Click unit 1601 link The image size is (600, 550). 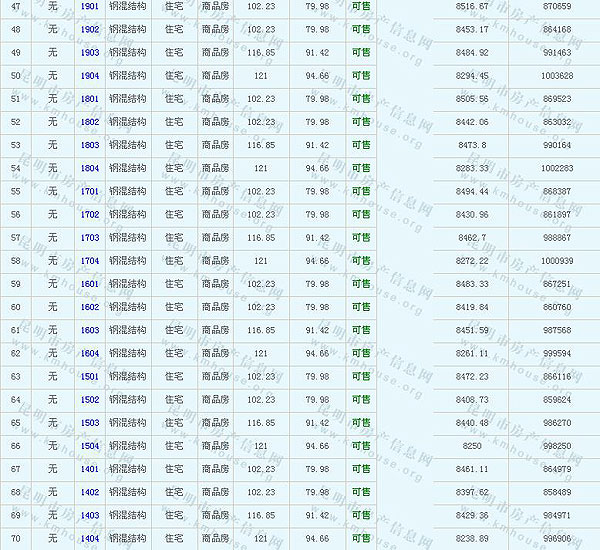coord(90,284)
